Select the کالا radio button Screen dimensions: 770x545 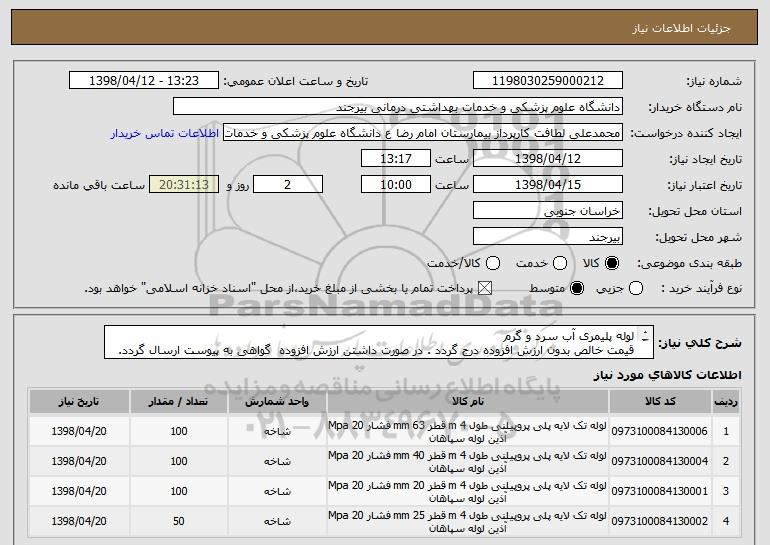coord(612,263)
